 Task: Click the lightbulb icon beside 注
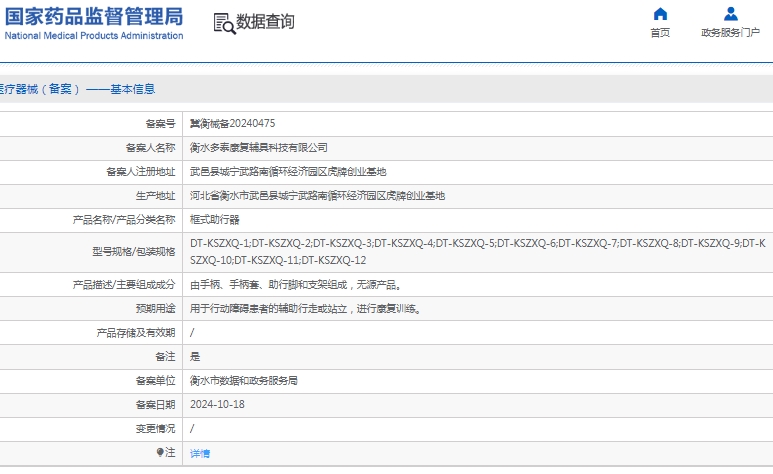point(160,452)
